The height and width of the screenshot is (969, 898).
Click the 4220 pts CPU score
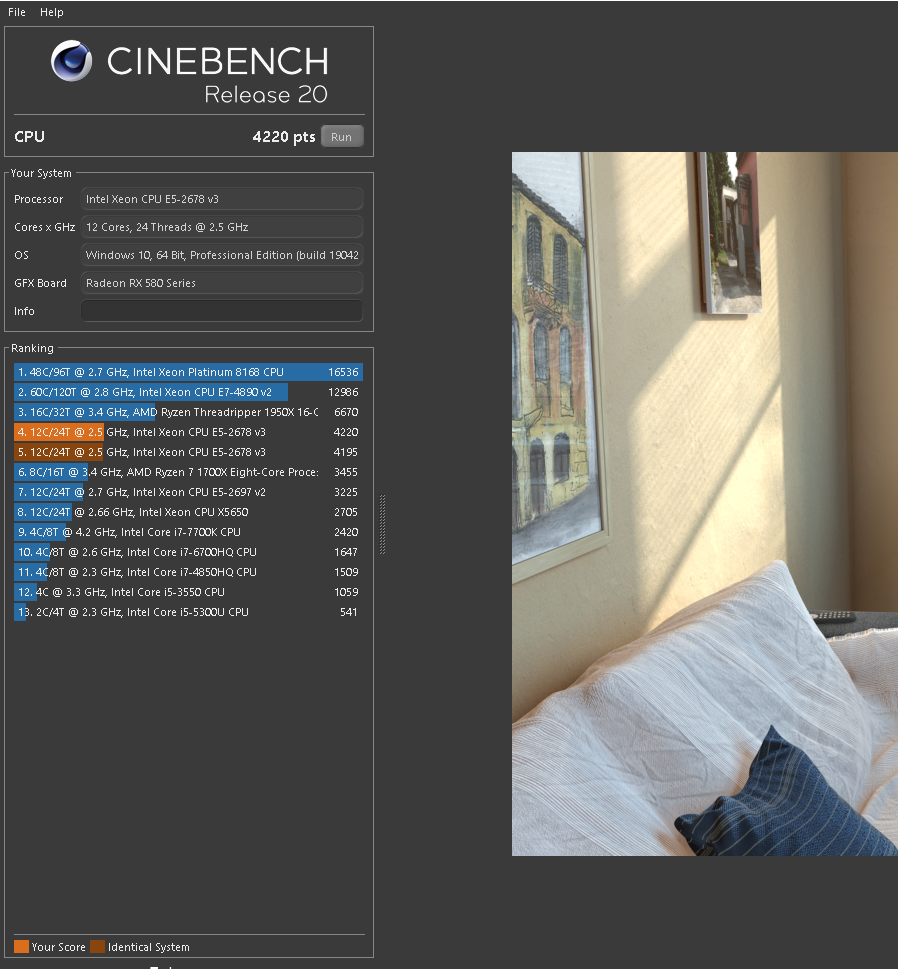point(284,137)
